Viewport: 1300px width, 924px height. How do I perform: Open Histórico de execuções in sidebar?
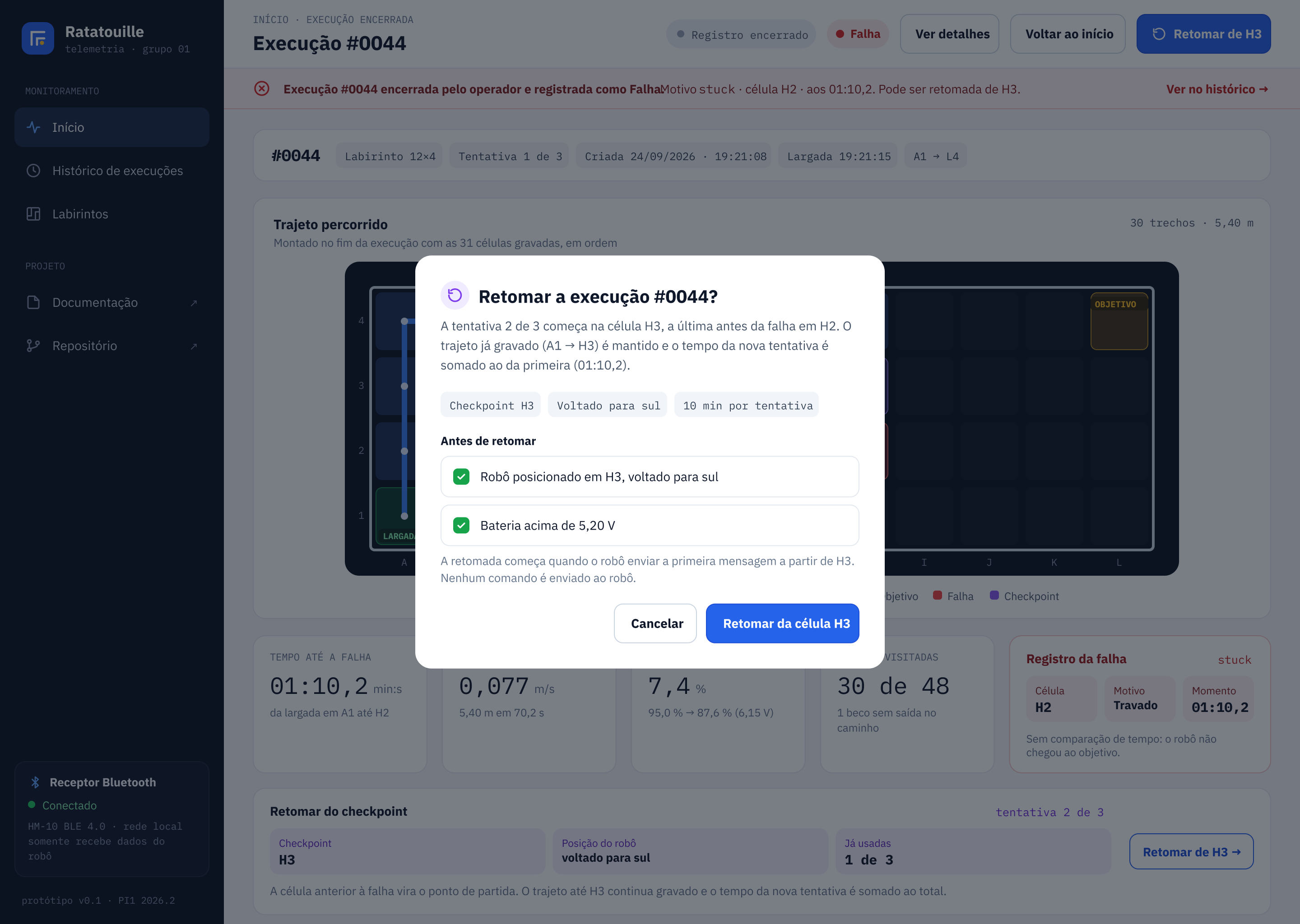click(x=112, y=171)
